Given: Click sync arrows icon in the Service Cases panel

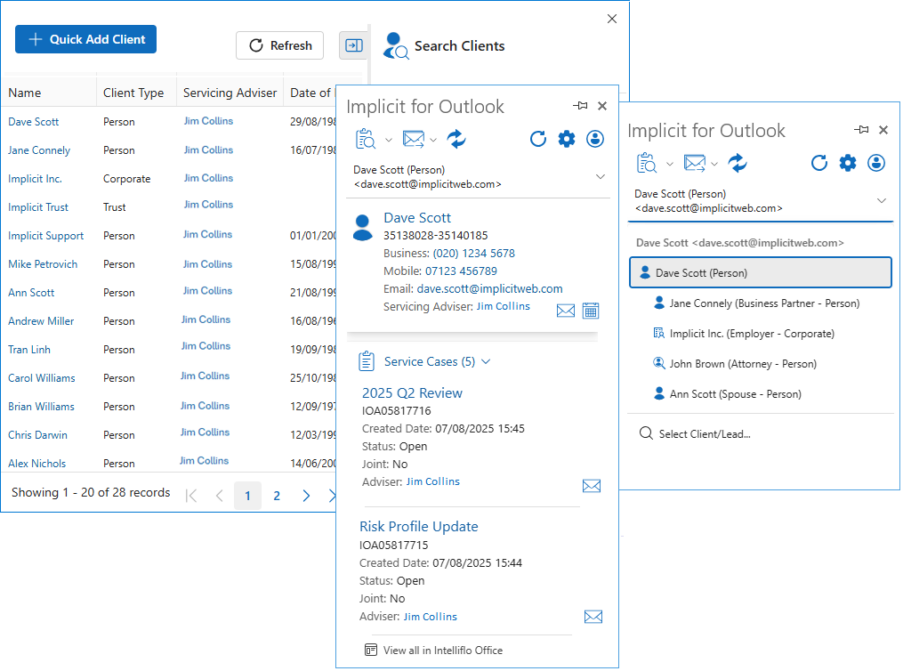Looking at the screenshot, I should point(457,139).
